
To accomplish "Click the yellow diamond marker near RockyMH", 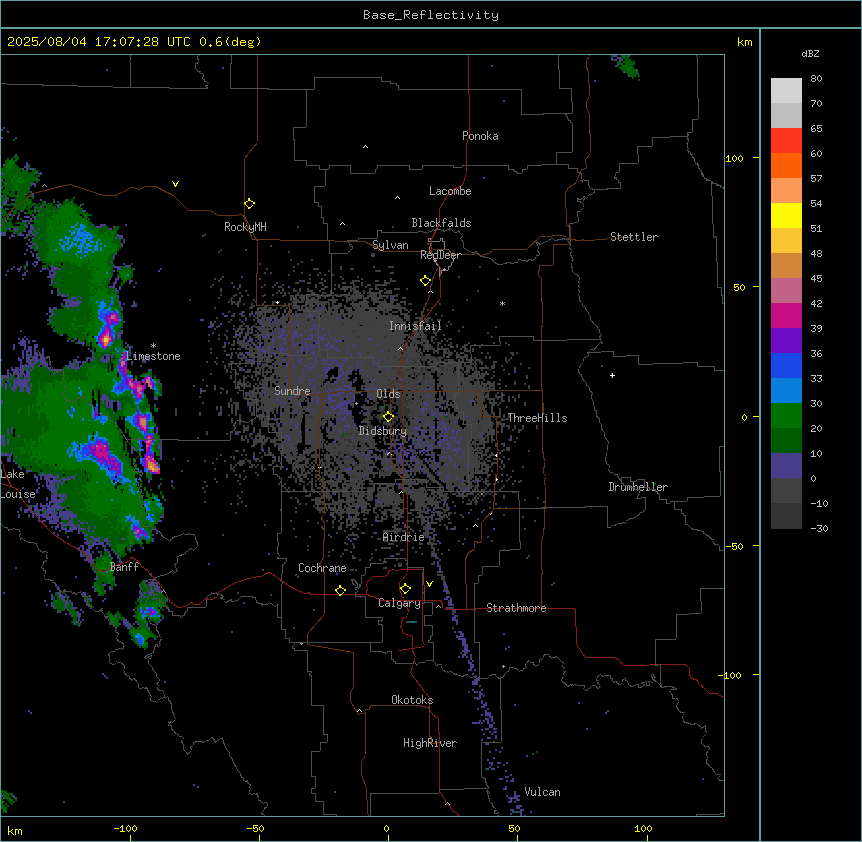I will pos(249,204).
